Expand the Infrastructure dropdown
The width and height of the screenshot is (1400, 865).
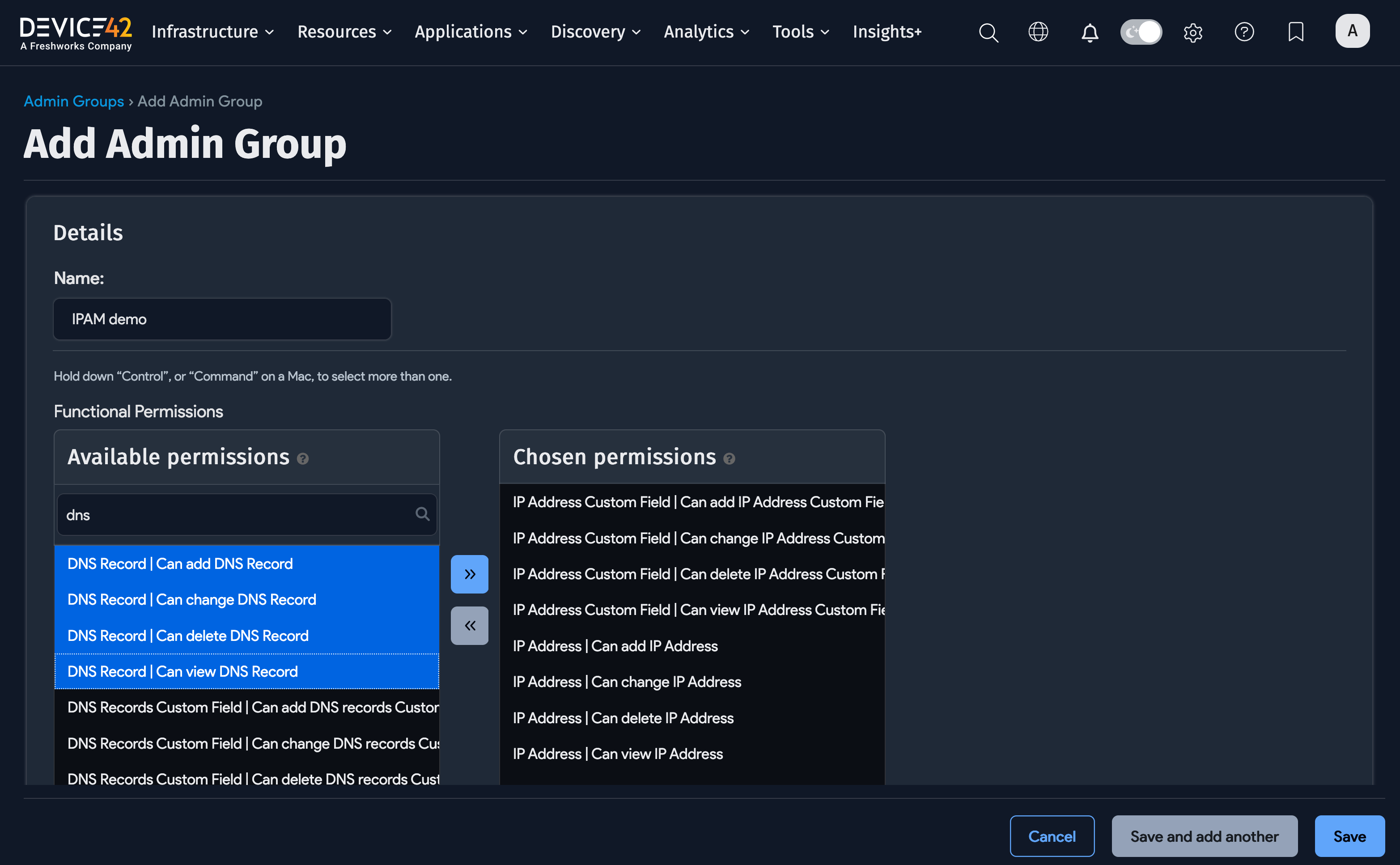point(212,32)
